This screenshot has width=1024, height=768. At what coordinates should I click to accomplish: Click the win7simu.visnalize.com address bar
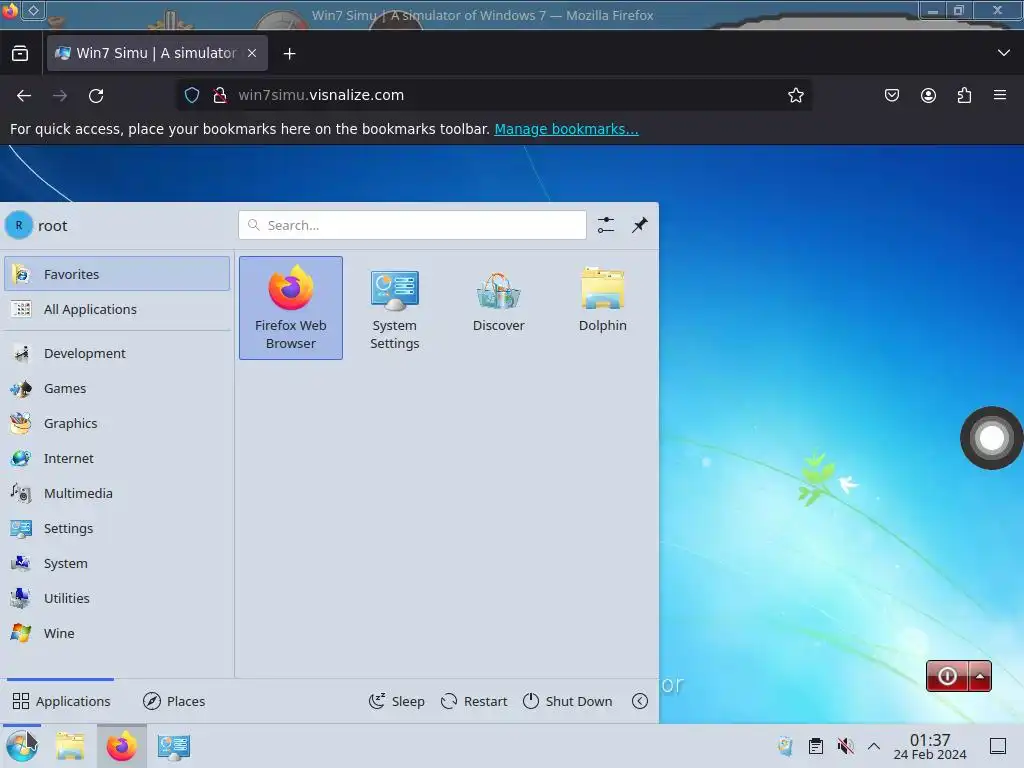[x=494, y=95]
